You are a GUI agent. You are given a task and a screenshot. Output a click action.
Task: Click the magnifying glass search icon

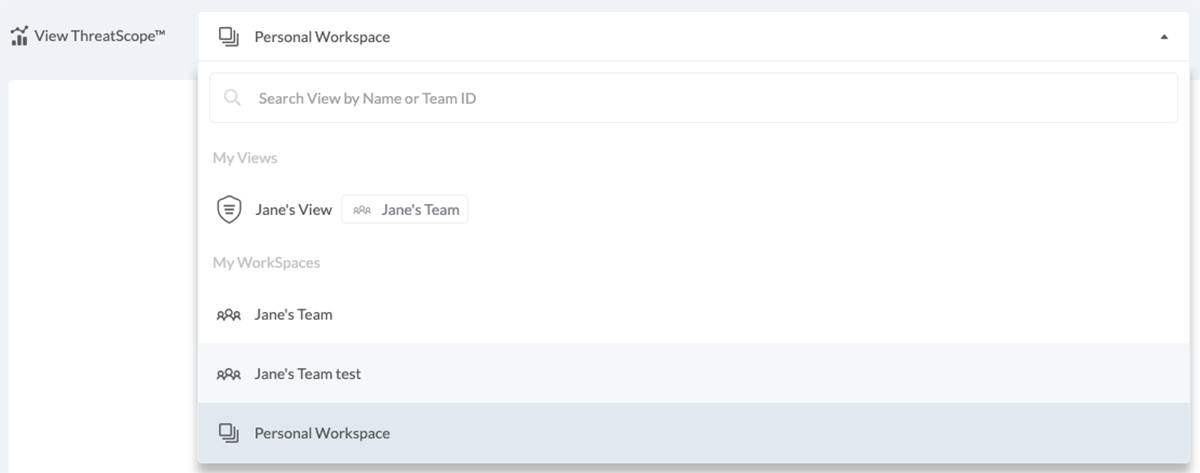232,98
